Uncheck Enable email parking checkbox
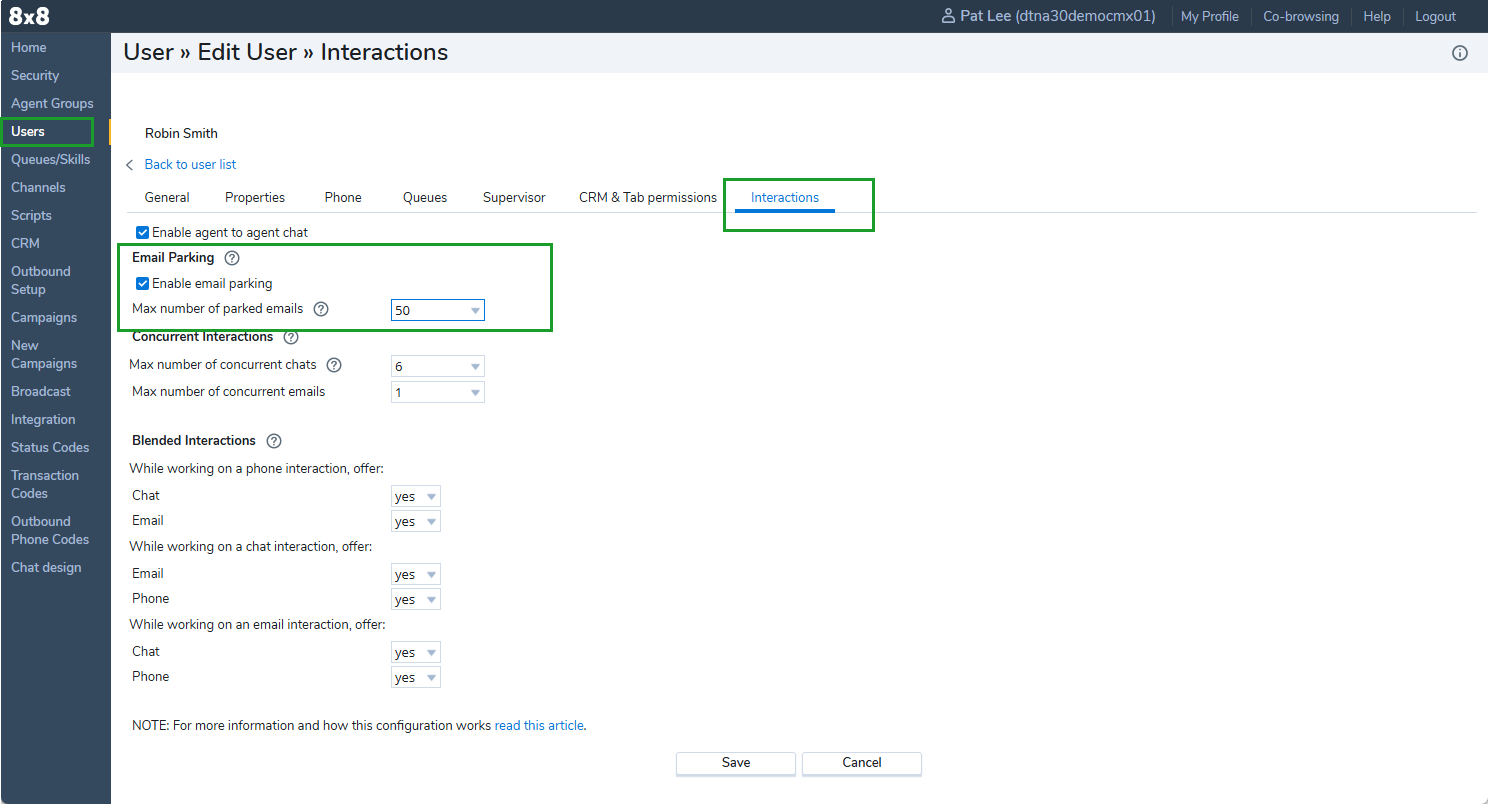Screen dimensions: 1488x804 pos(143,283)
